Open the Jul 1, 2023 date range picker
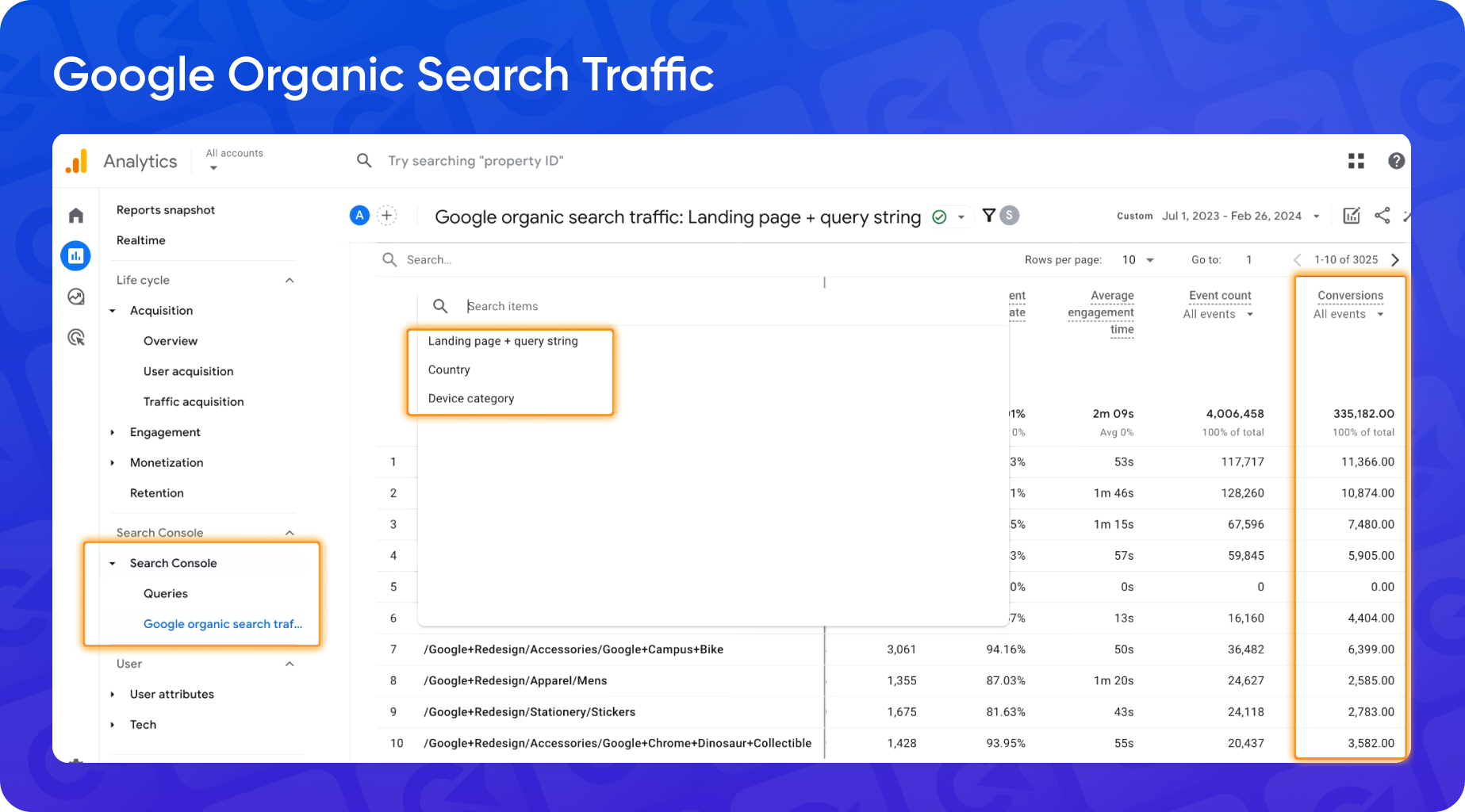 pos(1240,215)
